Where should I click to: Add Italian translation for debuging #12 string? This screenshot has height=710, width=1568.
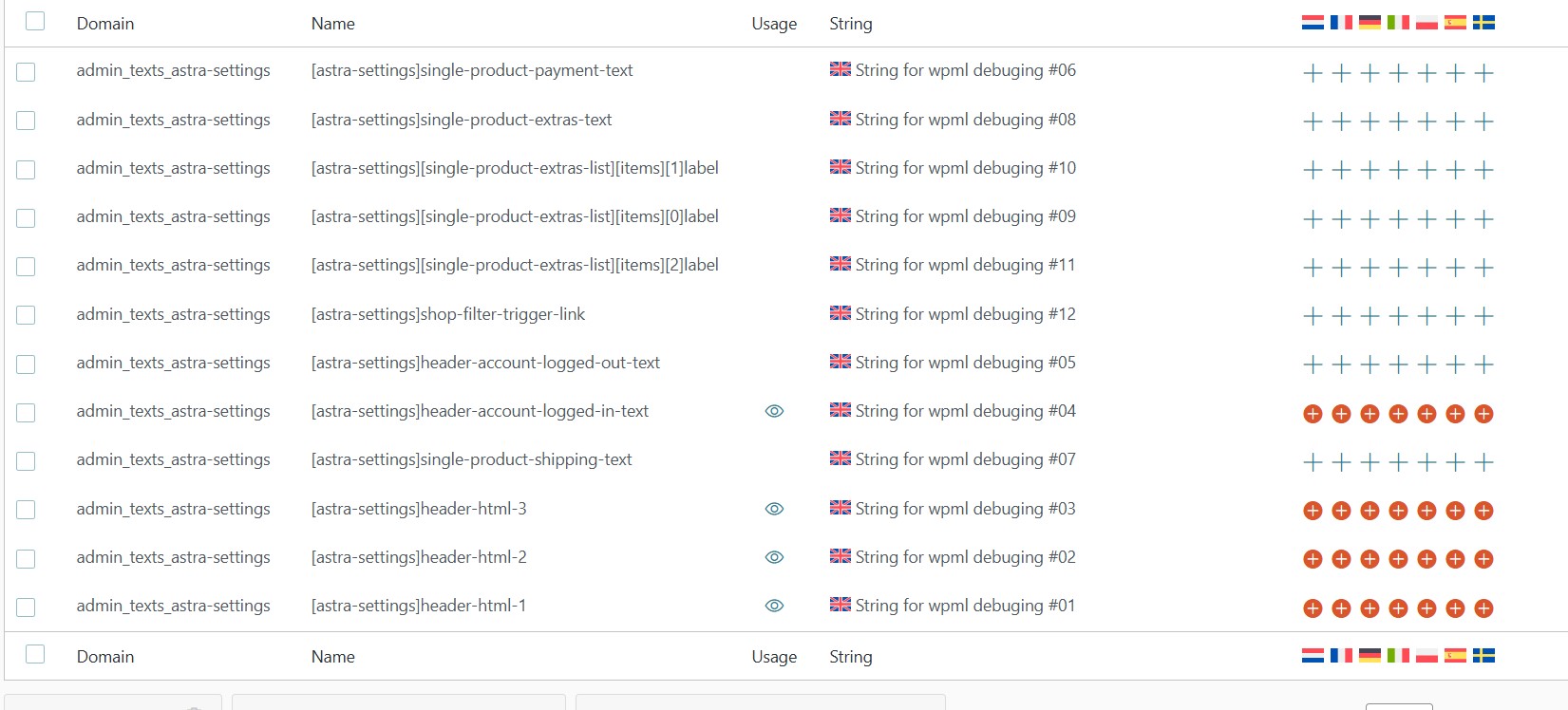[1398, 316]
